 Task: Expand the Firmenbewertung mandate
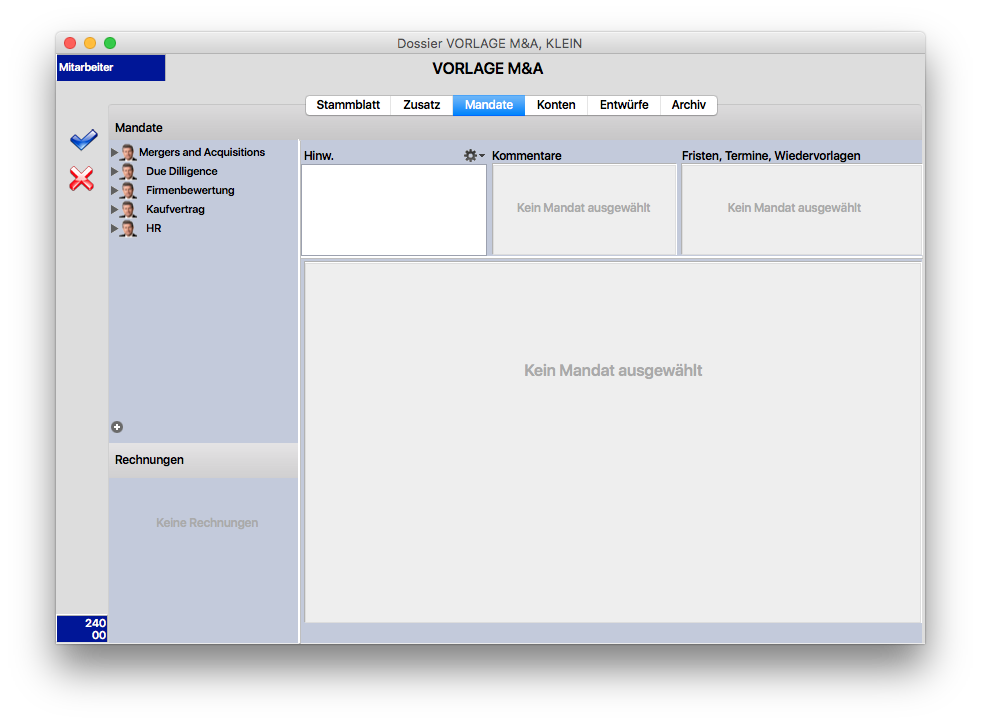[x=114, y=190]
